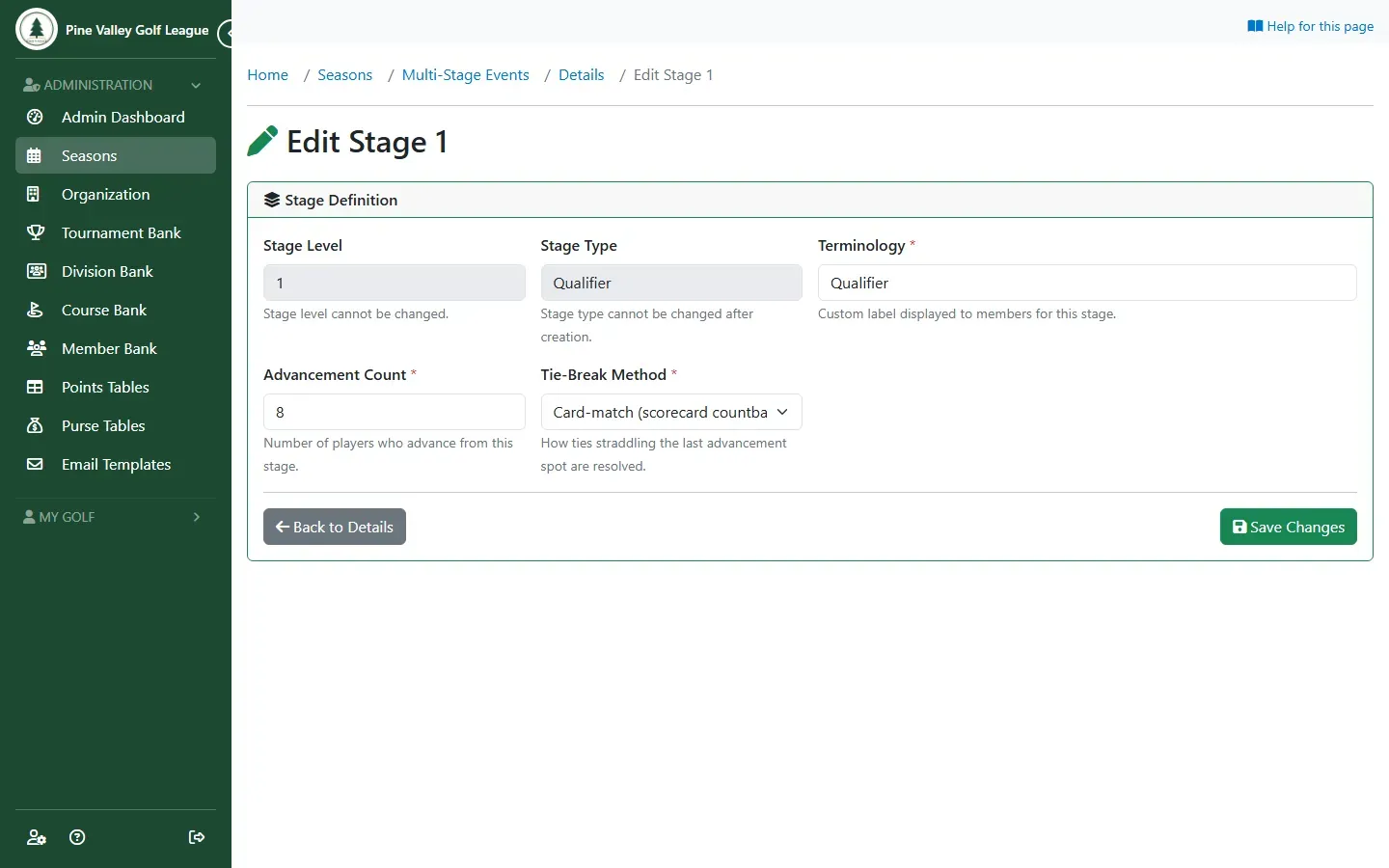The height and width of the screenshot is (868, 1389).
Task: Open Admin Dashboard menu item
Action: click(116, 117)
